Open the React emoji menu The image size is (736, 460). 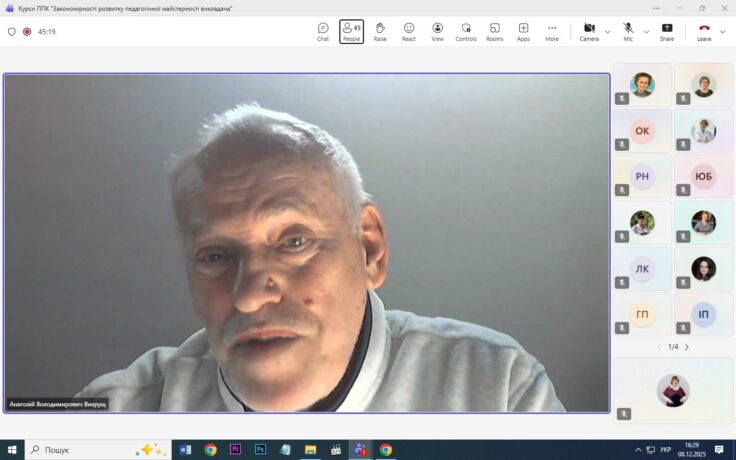click(x=409, y=31)
